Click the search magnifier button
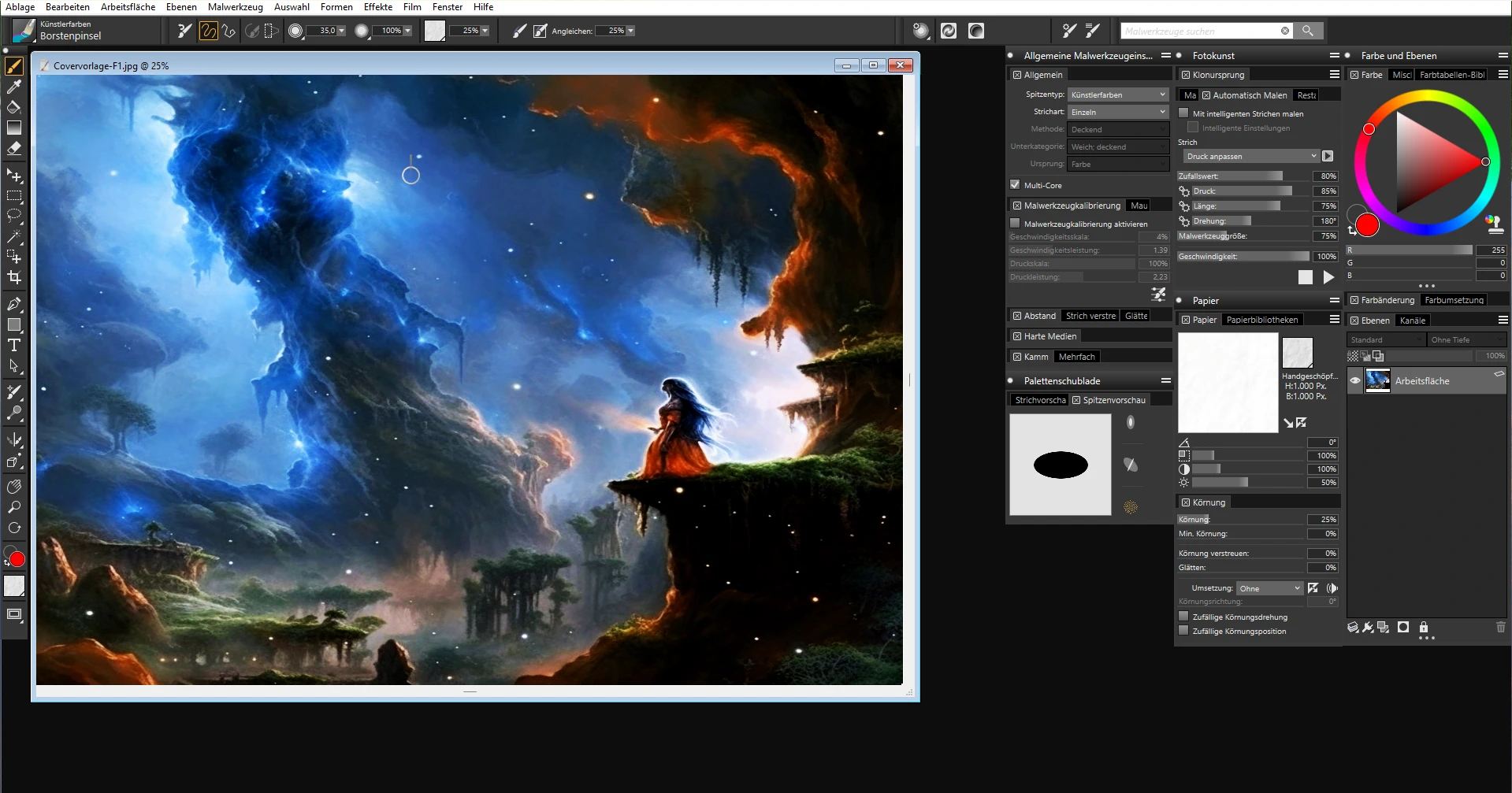The image size is (1512, 793). click(x=1308, y=31)
